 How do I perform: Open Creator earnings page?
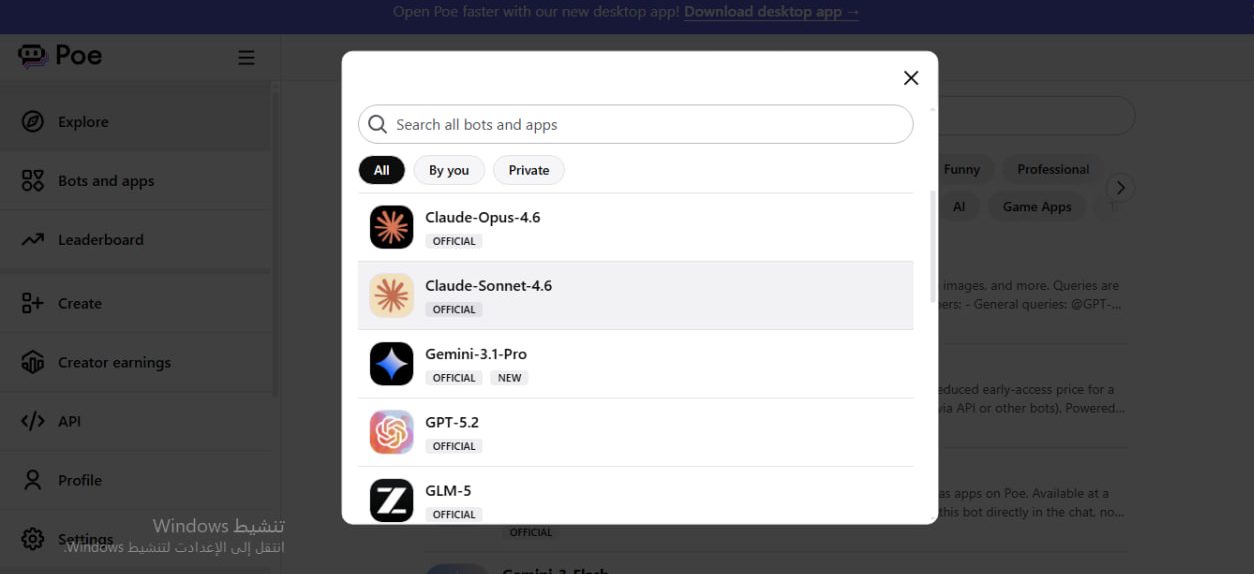[x=114, y=362]
